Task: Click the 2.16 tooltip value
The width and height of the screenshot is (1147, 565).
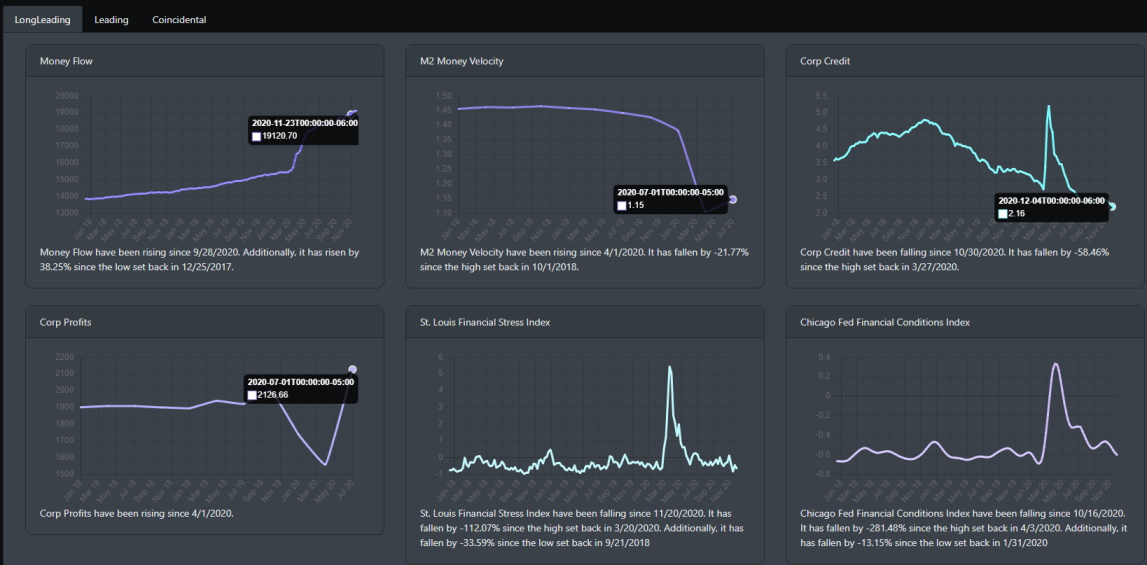Action: point(1018,213)
